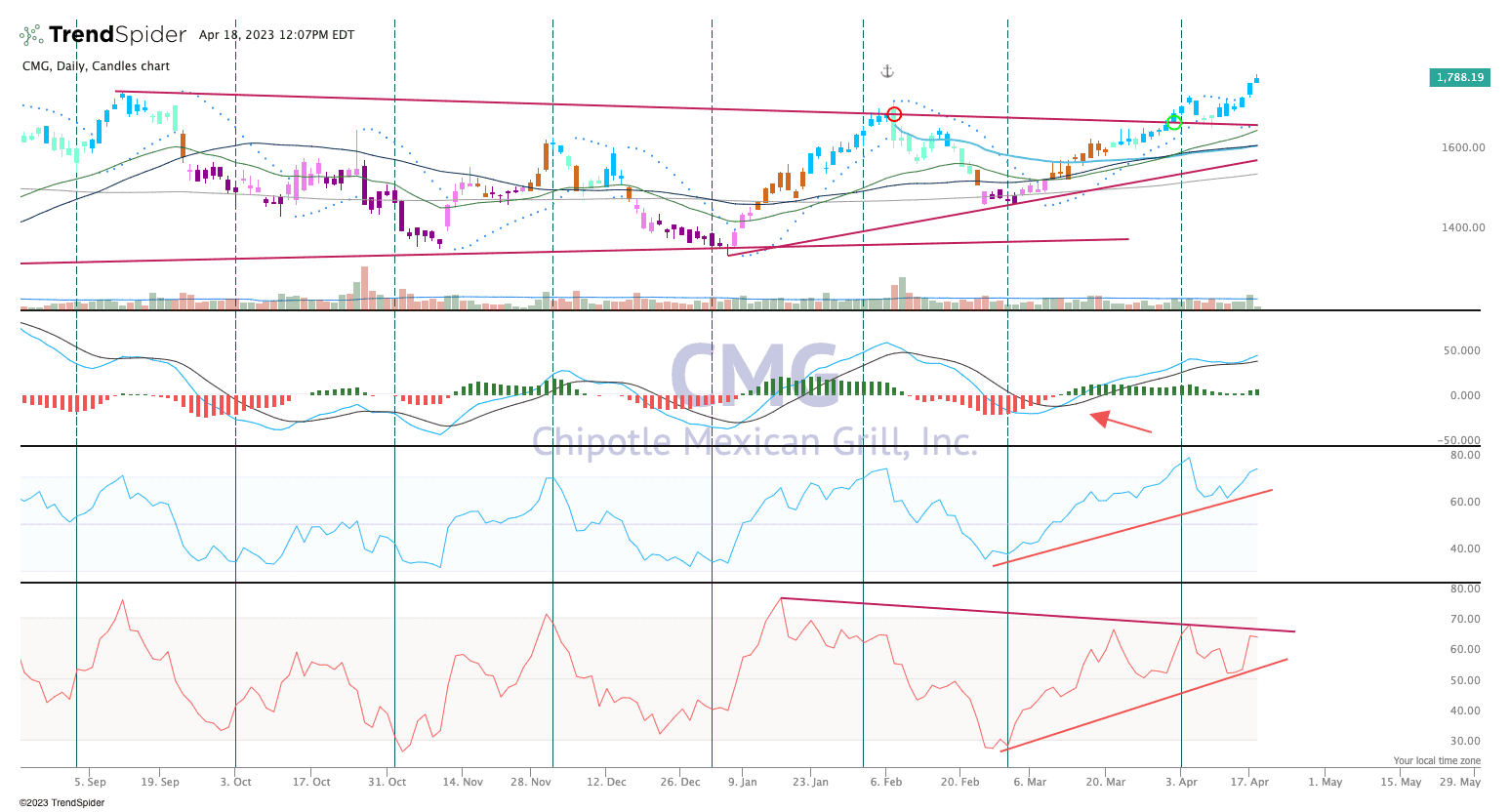Click the '3. Apr' date label
Viewport: 1510px width, 812px height.
tap(1181, 782)
